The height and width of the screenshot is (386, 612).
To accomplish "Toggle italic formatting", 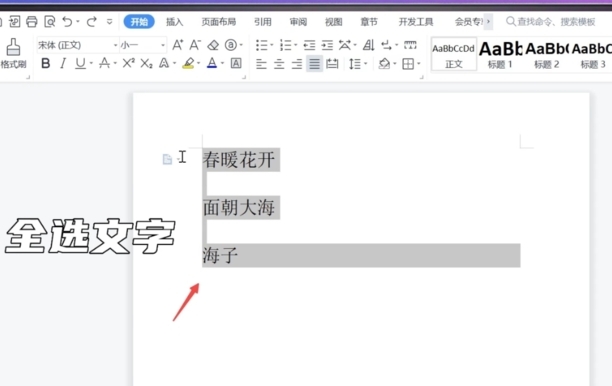I will tap(63, 63).
